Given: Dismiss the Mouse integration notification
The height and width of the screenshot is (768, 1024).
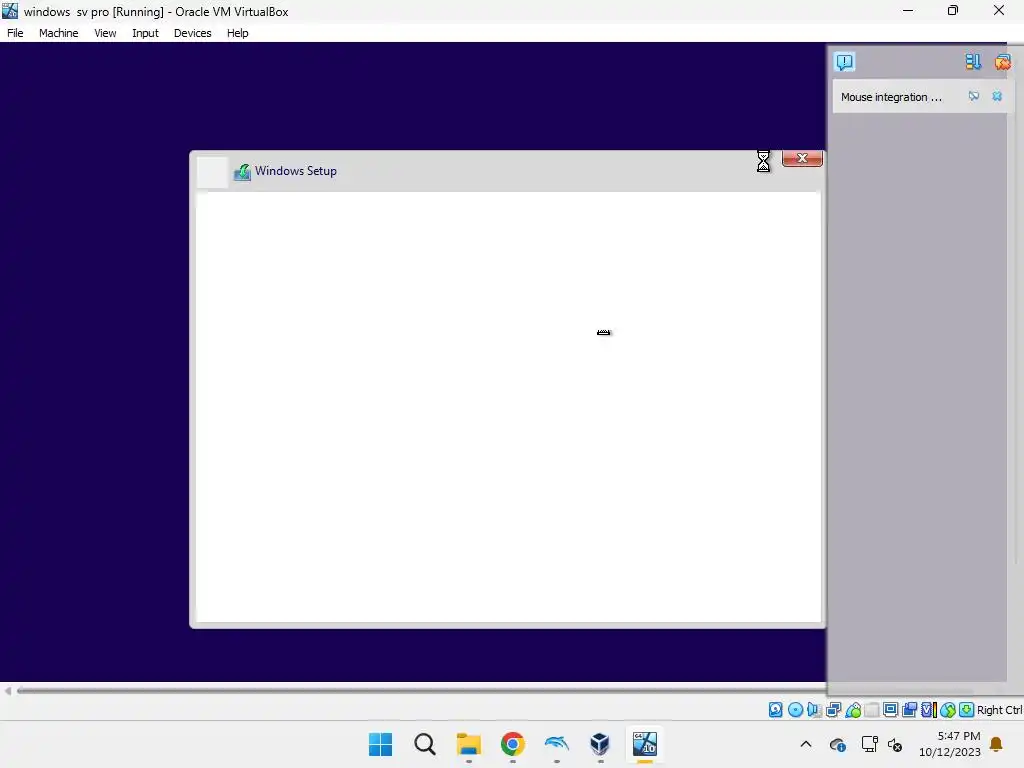Looking at the screenshot, I should [997, 96].
